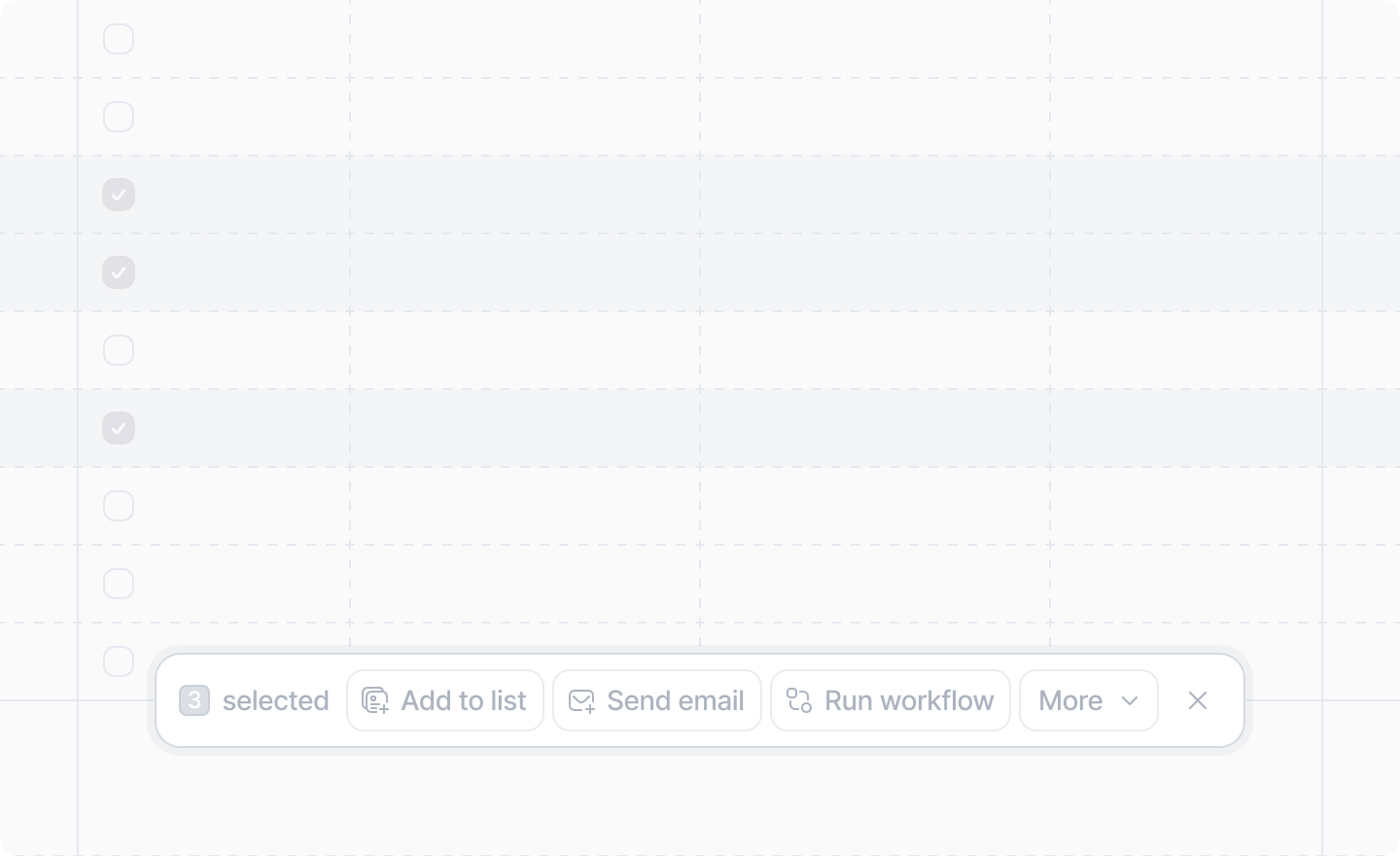Uncheck the third row's checked checkbox
The width and height of the screenshot is (1400, 856).
click(x=119, y=195)
